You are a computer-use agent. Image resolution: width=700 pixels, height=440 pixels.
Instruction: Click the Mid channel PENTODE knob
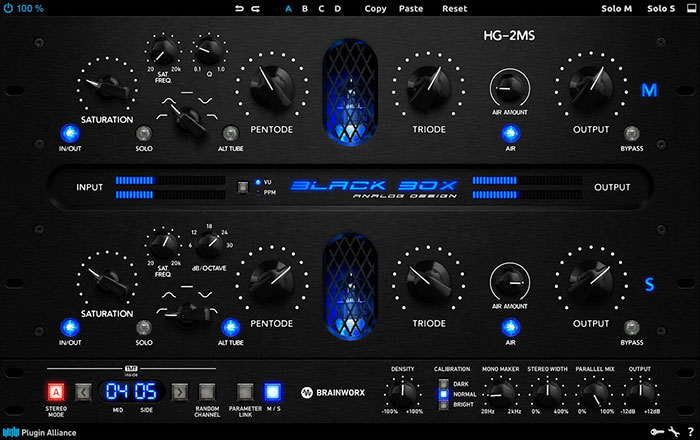point(271,88)
